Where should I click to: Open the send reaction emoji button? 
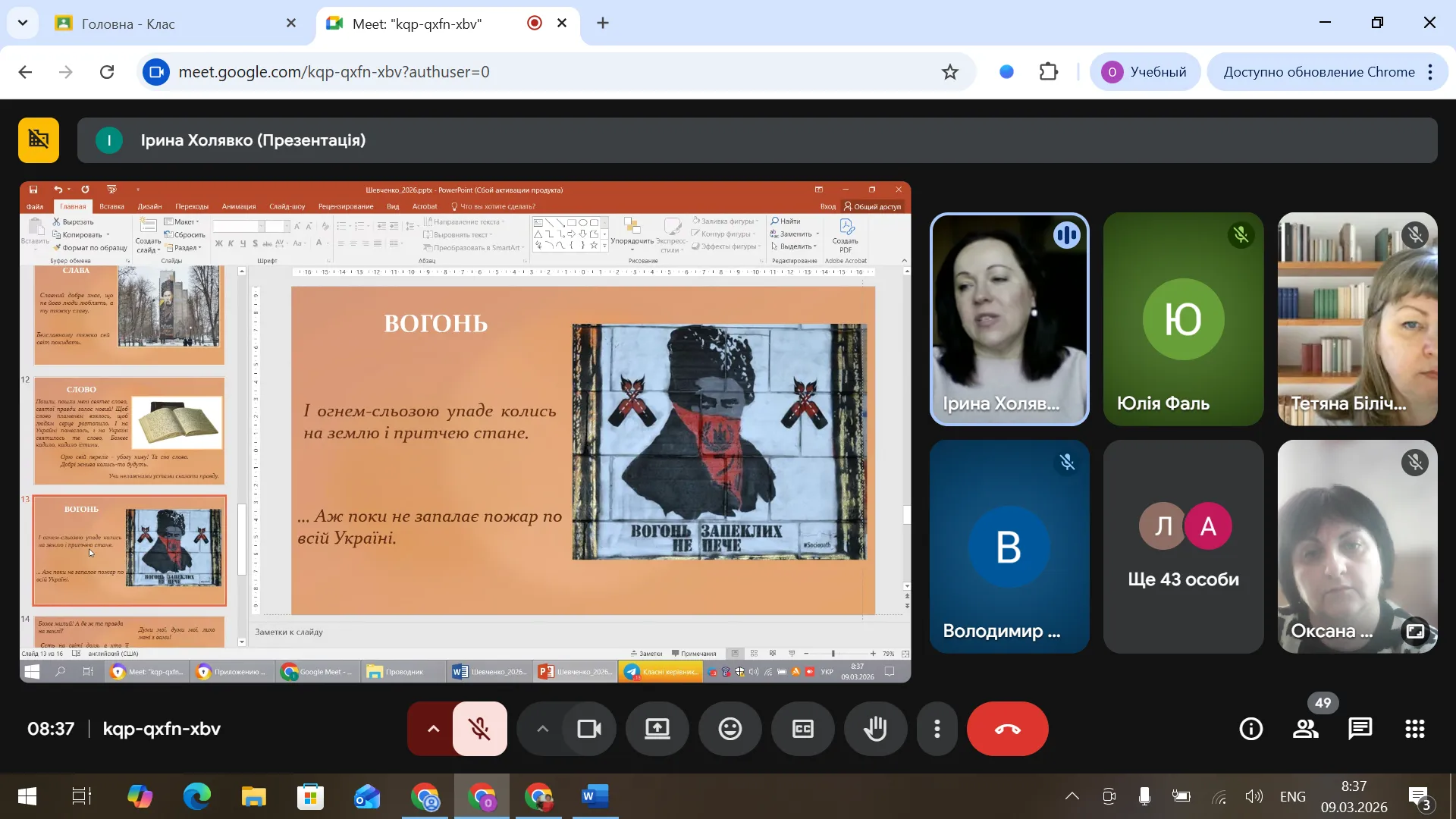[x=730, y=730]
